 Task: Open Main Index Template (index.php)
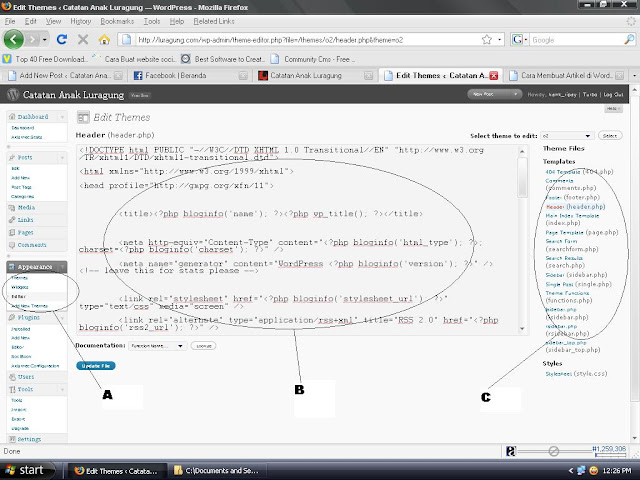coord(572,219)
